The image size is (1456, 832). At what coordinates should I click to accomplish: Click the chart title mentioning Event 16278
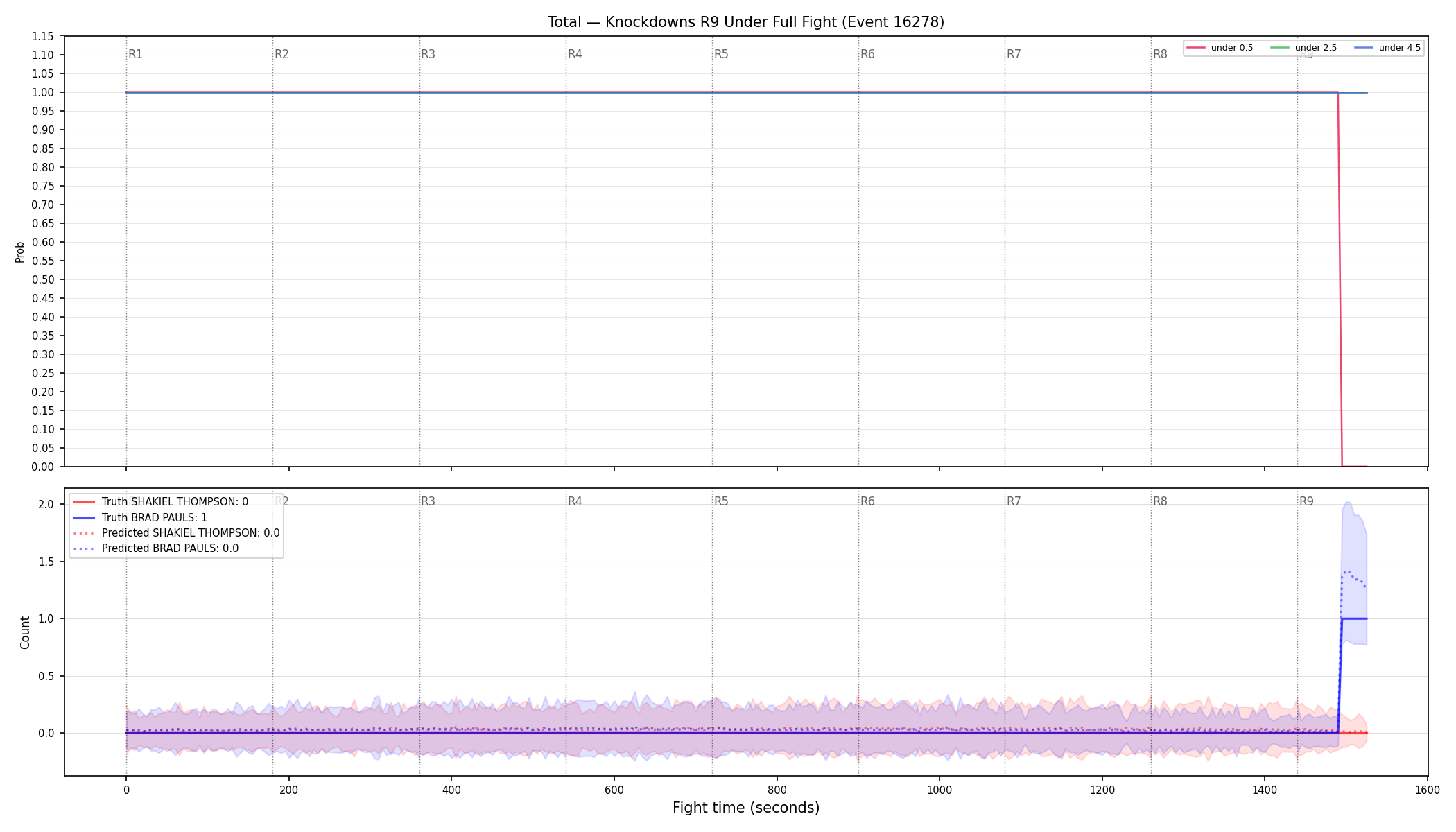pyautogui.click(x=746, y=22)
